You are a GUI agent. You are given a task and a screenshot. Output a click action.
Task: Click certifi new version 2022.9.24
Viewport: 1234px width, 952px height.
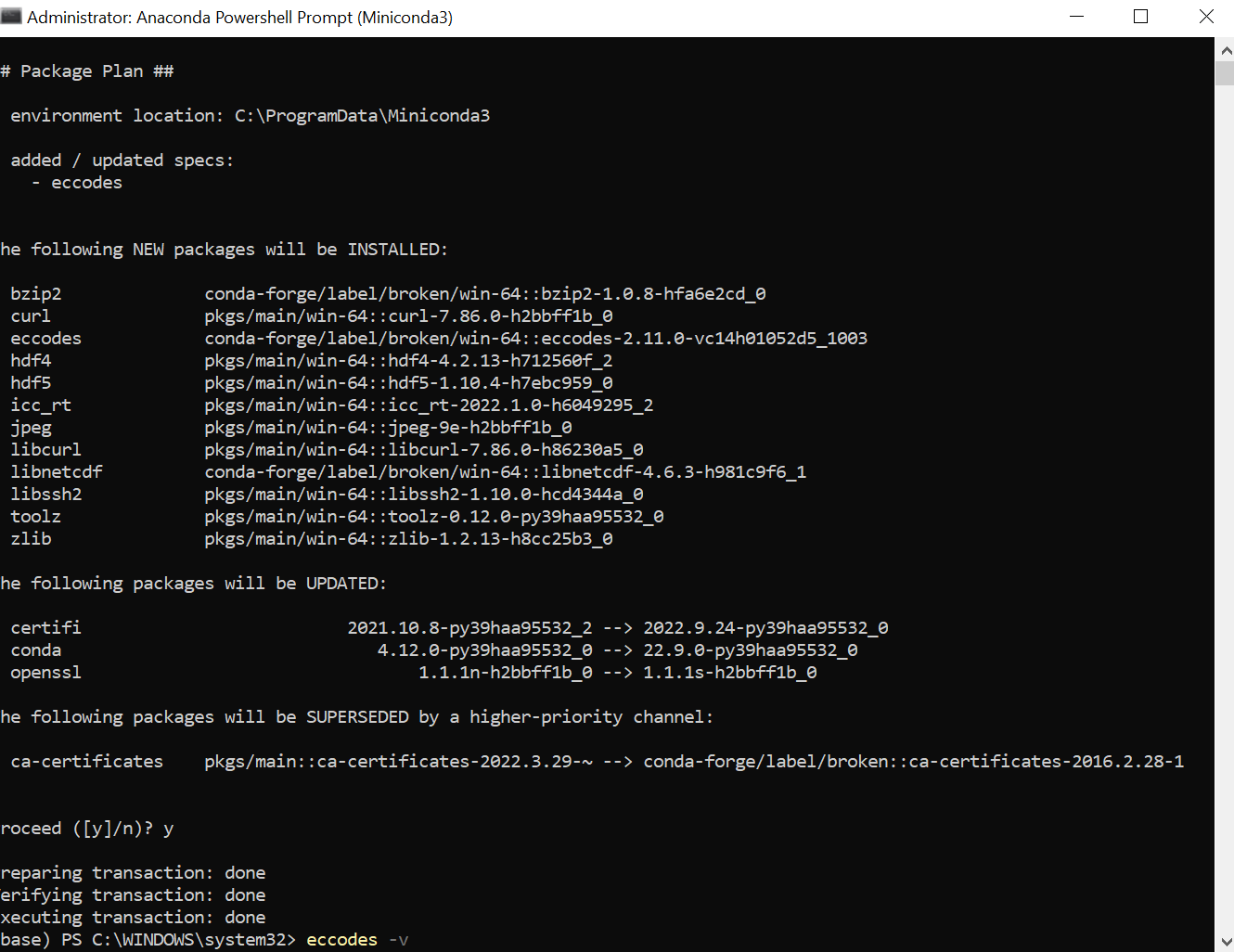click(765, 628)
